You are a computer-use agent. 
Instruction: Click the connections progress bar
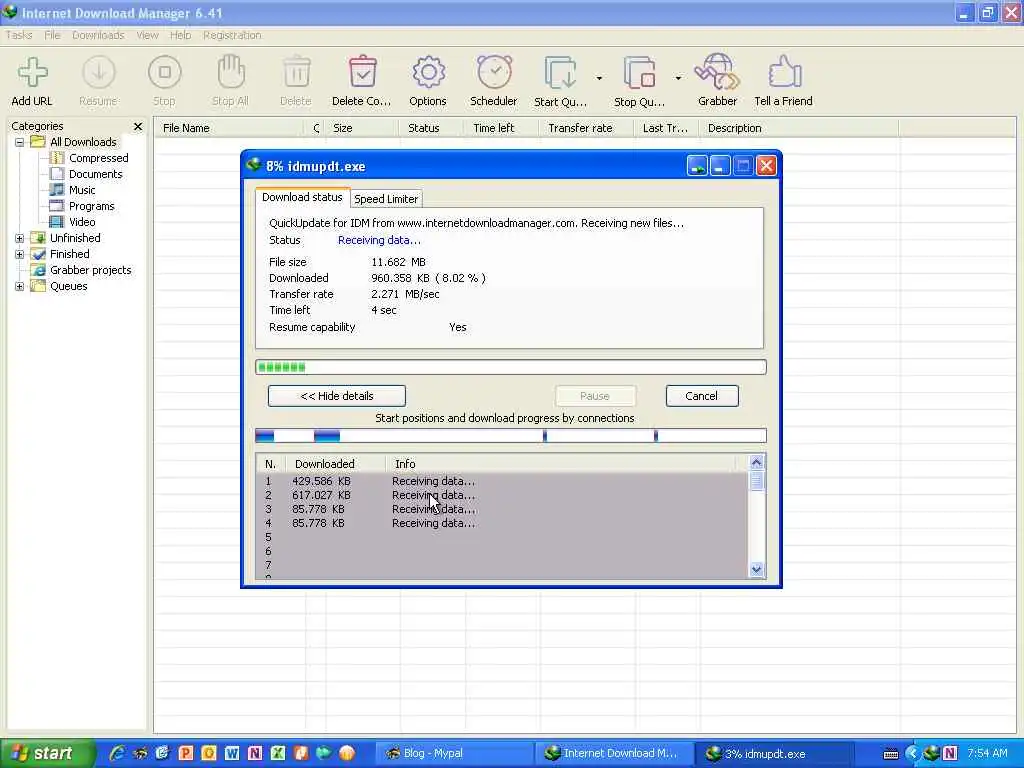pyautogui.click(x=511, y=436)
